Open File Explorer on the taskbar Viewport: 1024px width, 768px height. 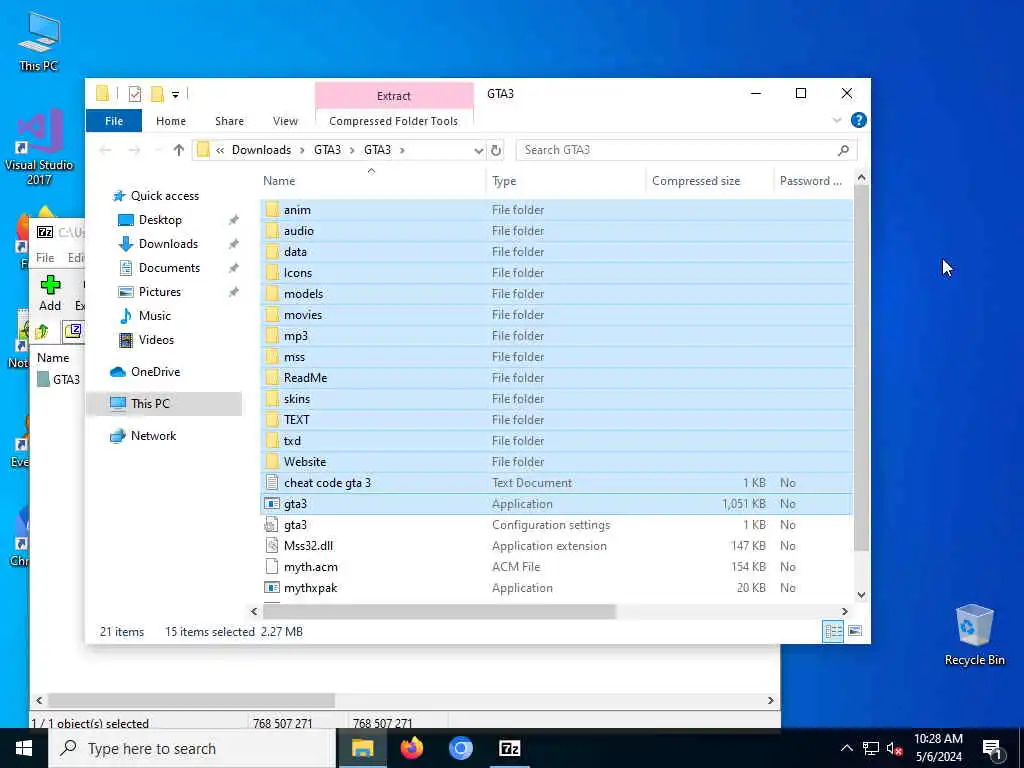(x=362, y=748)
